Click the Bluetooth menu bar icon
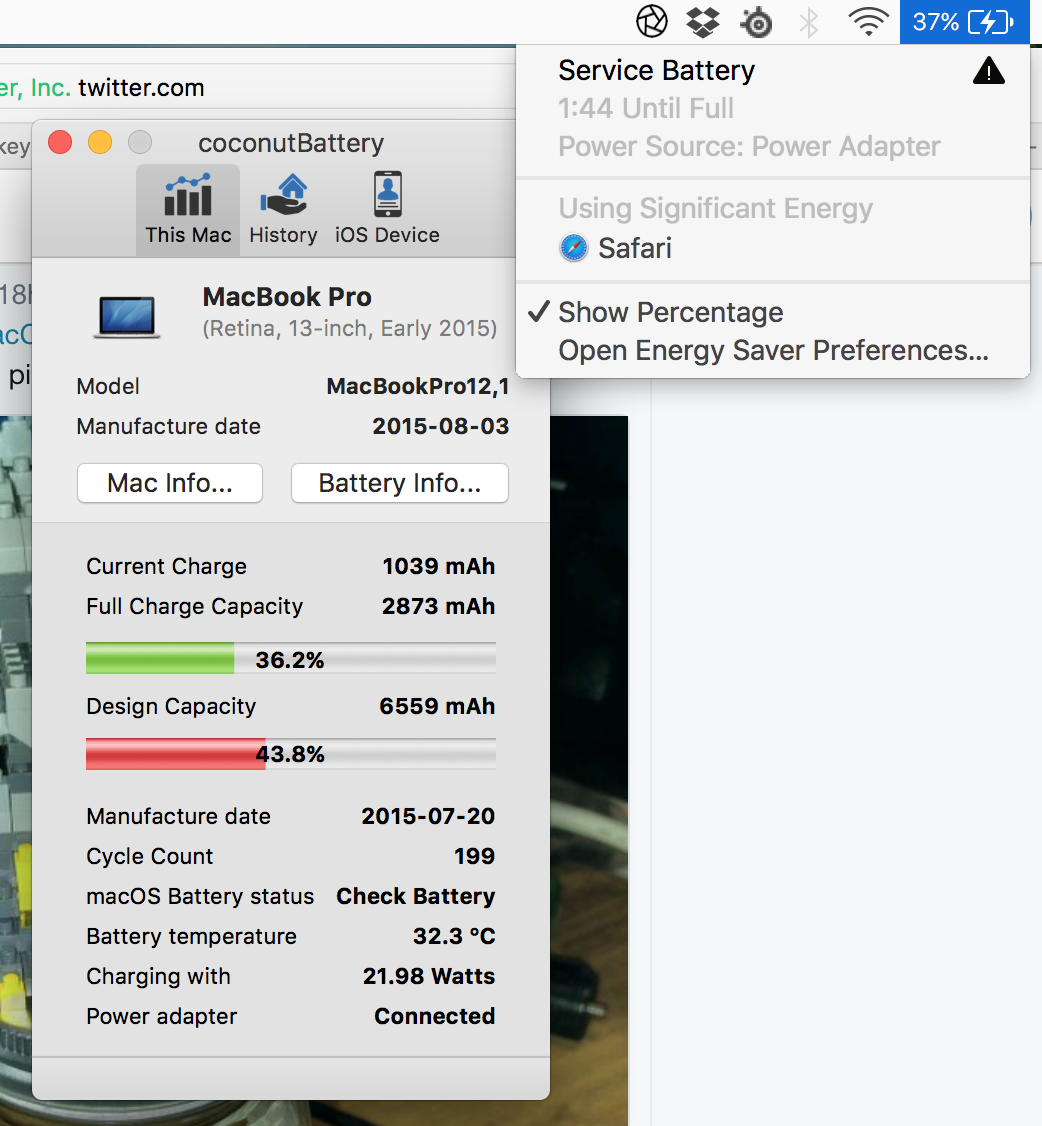 (809, 22)
